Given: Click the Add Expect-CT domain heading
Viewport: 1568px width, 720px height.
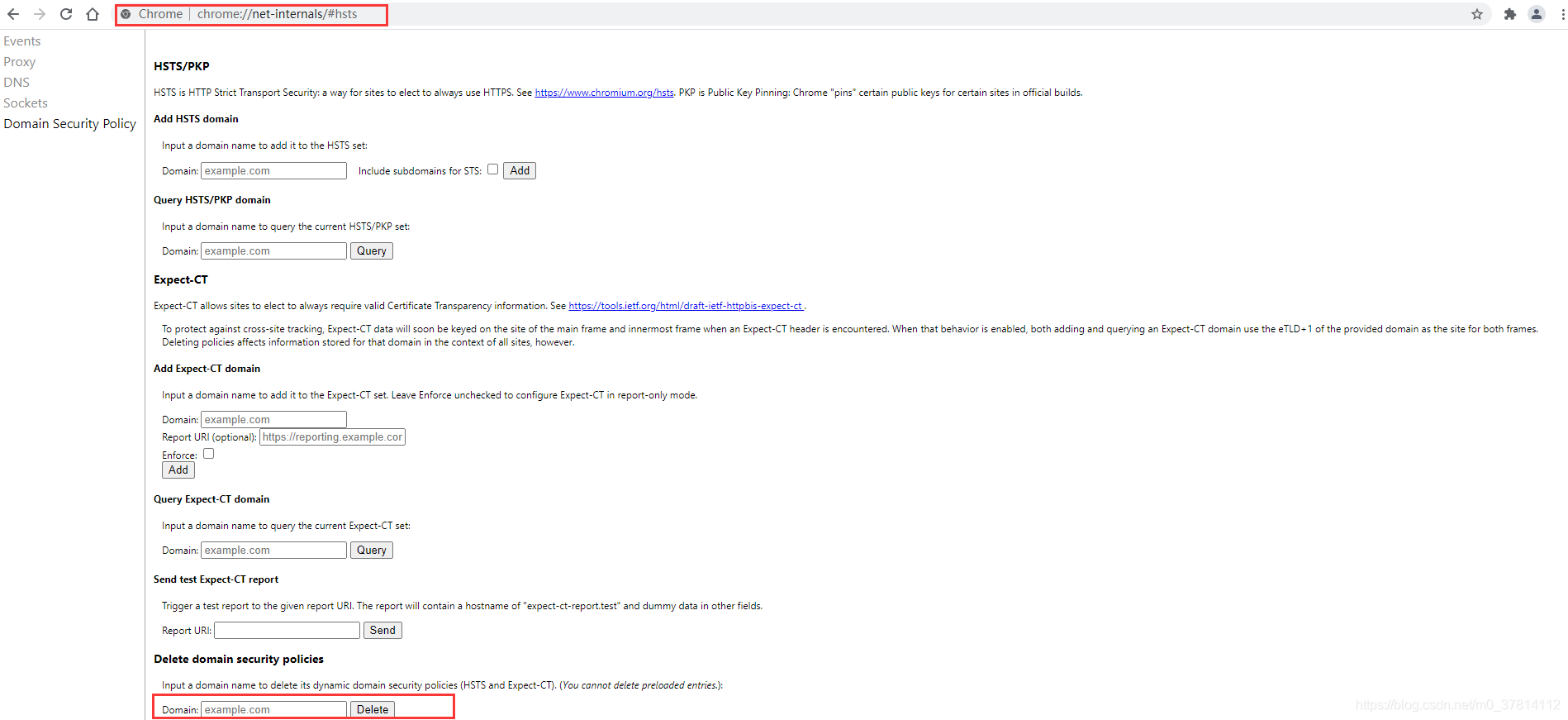Looking at the screenshot, I should coord(207,369).
